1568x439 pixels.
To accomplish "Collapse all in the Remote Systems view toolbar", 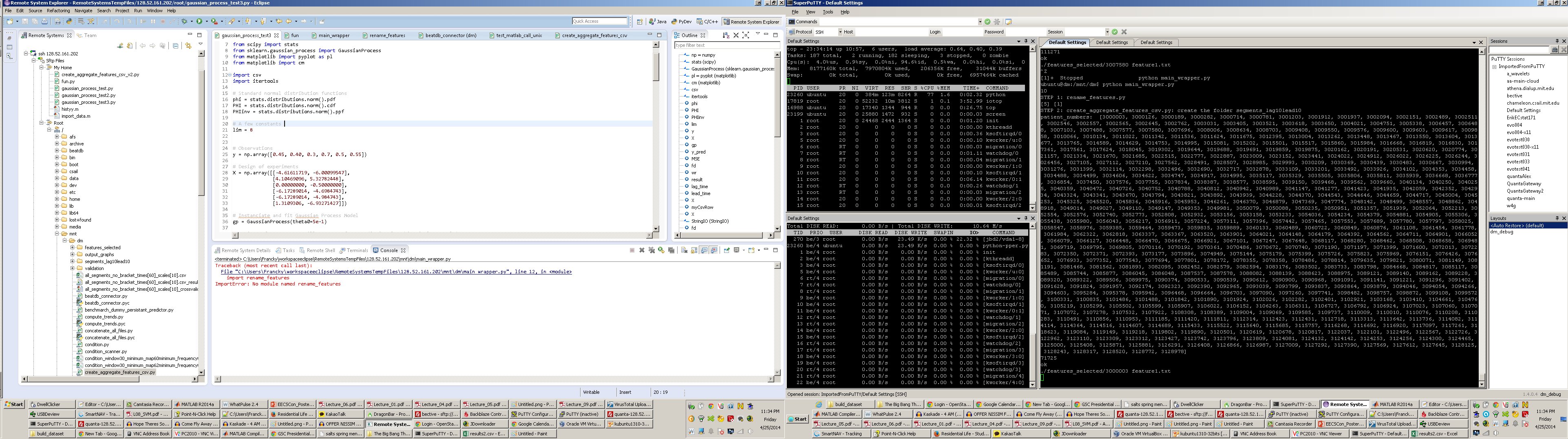I will point(175,46).
